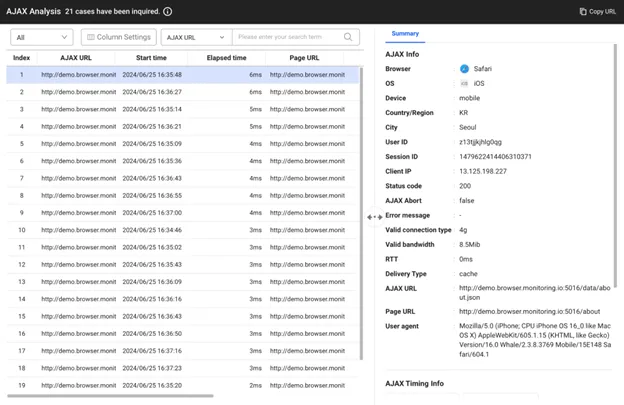Select row 3 started 16:35:14
This screenshot has width=624, height=405.
coord(182,109)
